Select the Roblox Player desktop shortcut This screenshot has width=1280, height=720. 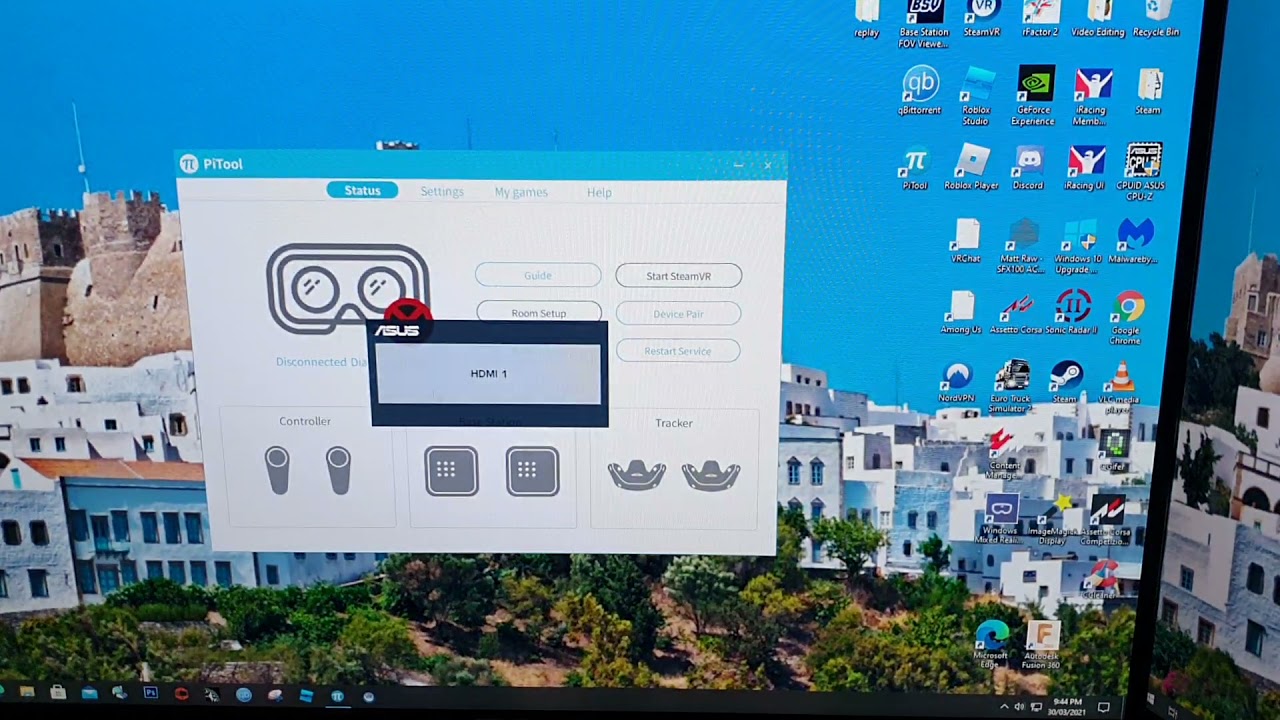coord(971,167)
